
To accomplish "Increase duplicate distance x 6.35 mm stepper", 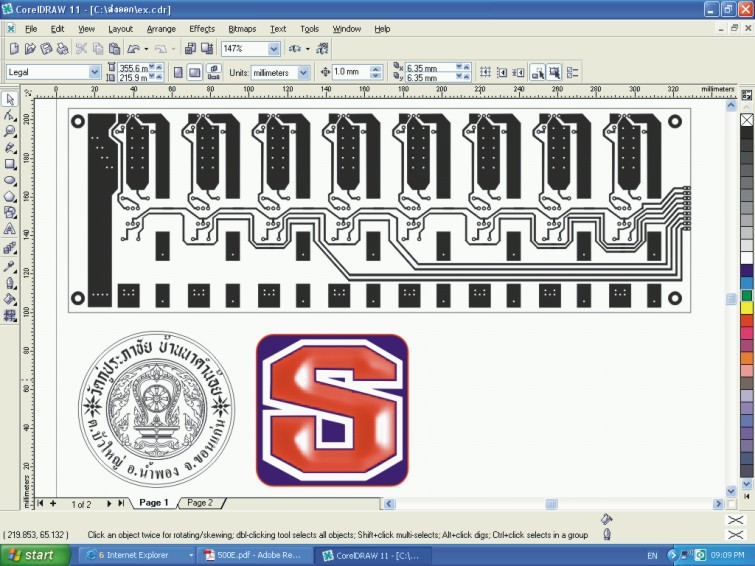I will pyautogui.click(x=466, y=66).
